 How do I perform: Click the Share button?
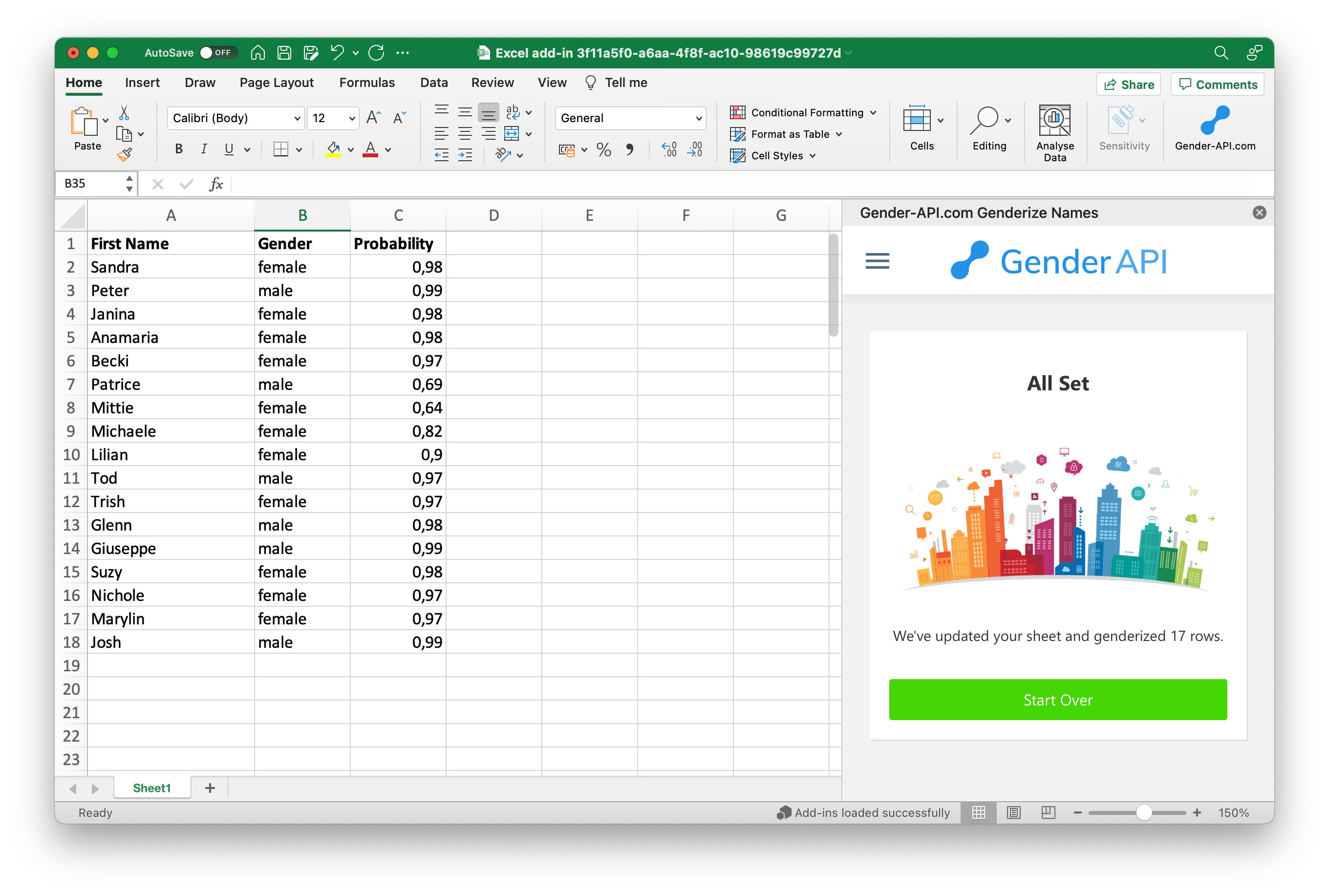[1129, 84]
